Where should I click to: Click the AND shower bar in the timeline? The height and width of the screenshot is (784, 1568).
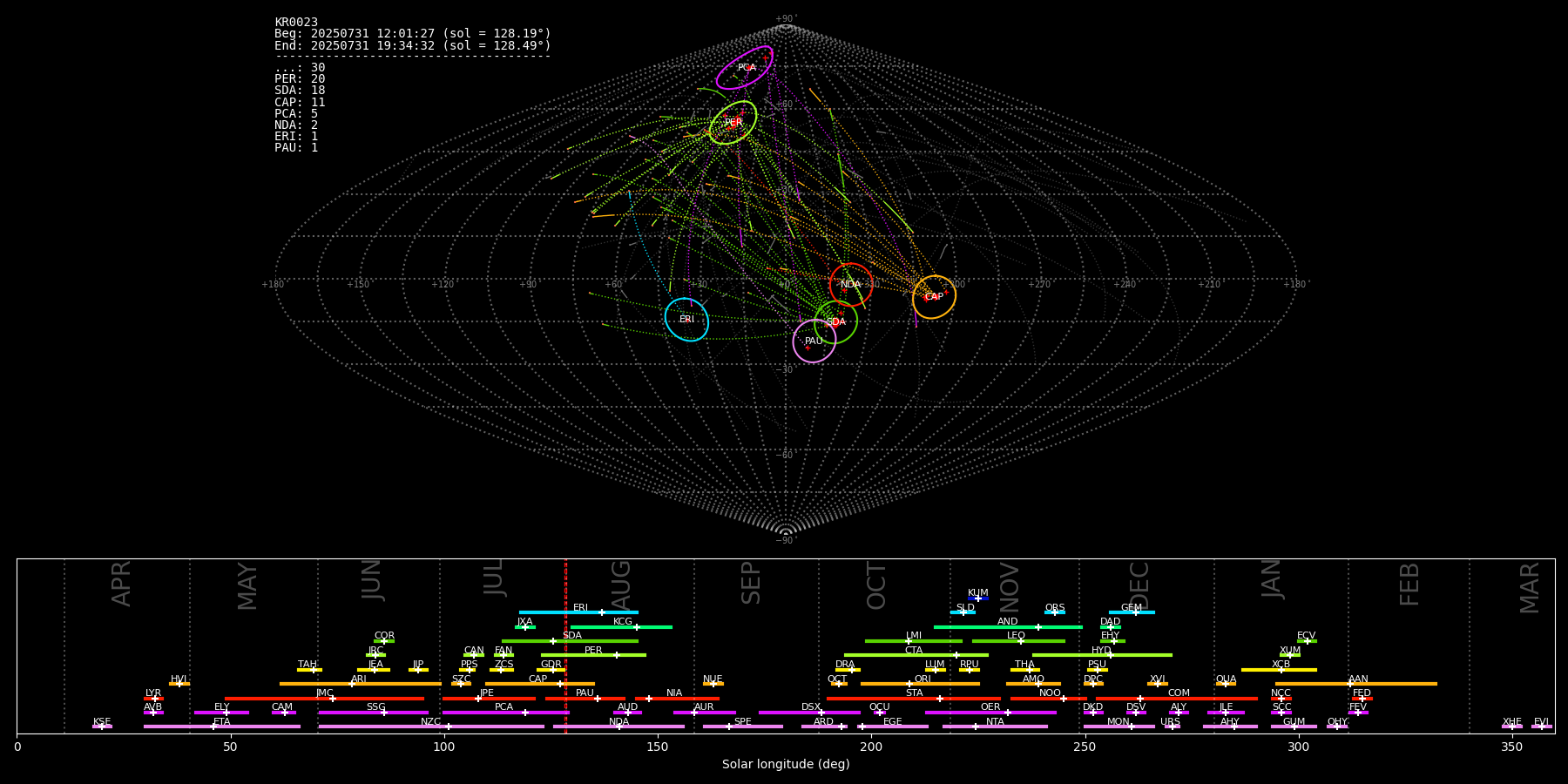1008,627
